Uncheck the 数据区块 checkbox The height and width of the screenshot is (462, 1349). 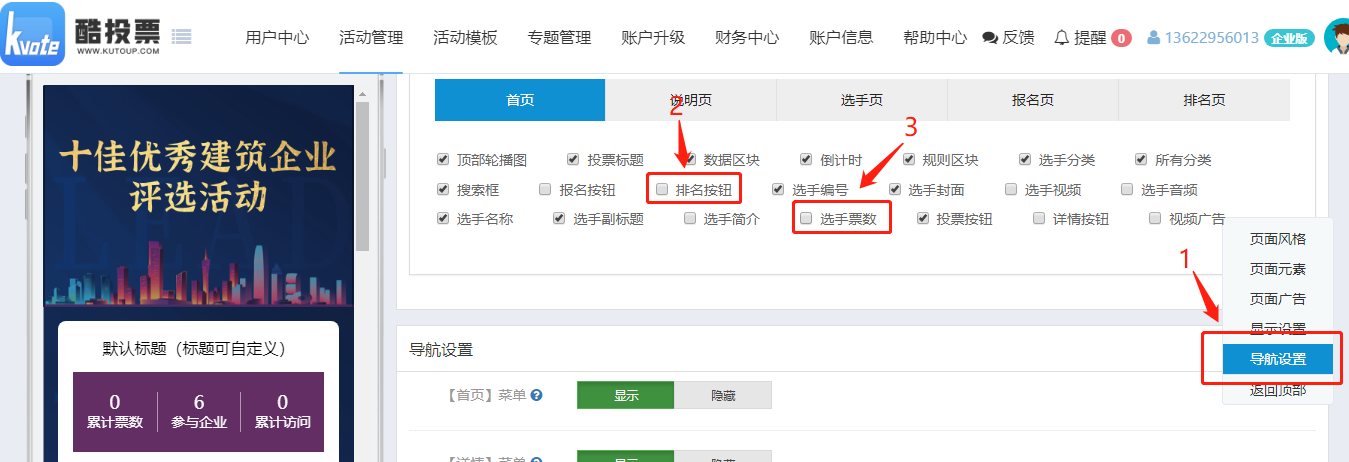click(689, 159)
